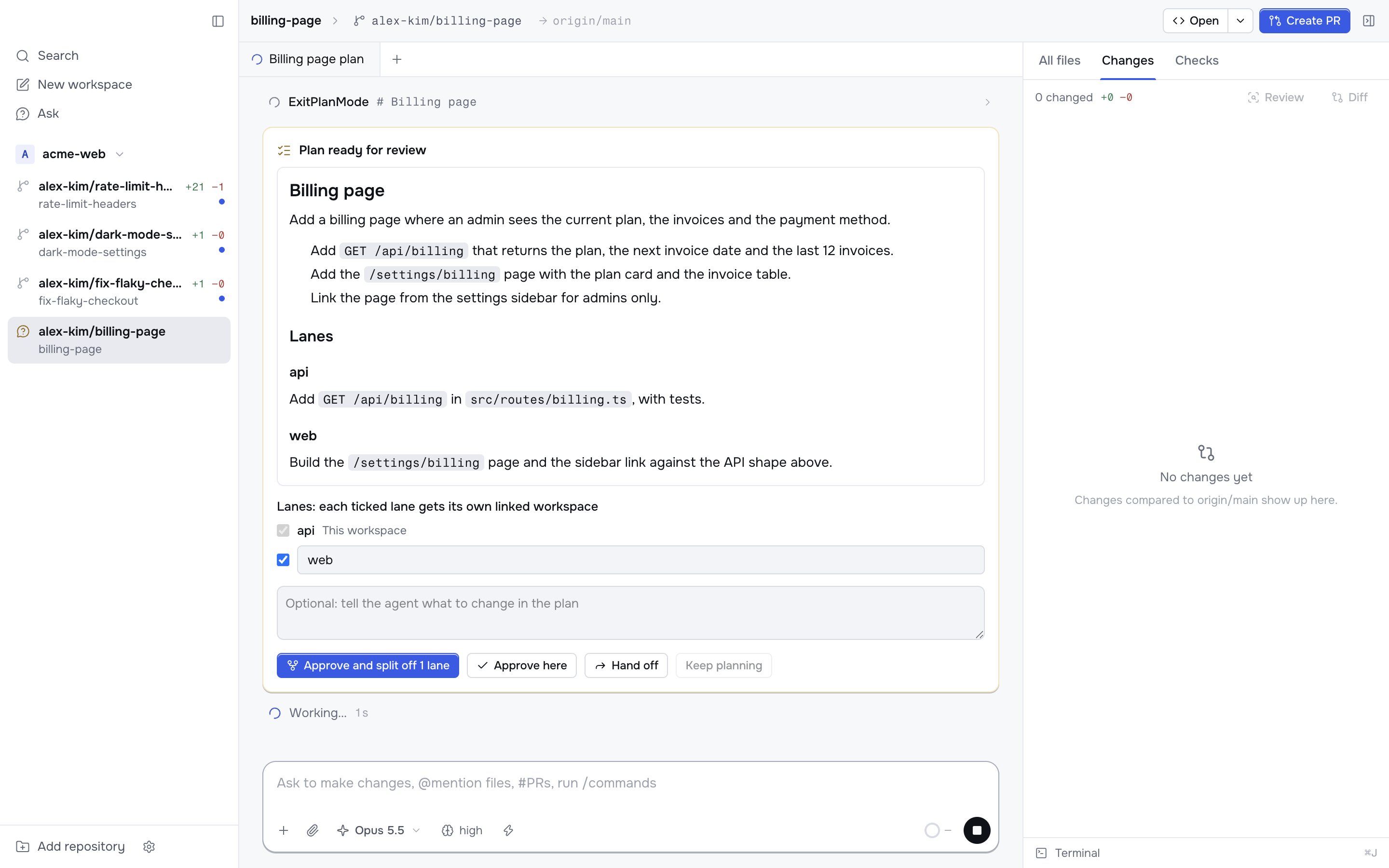Click the New workspace pencil icon
This screenshot has width=1389, height=868.
tap(22, 84)
